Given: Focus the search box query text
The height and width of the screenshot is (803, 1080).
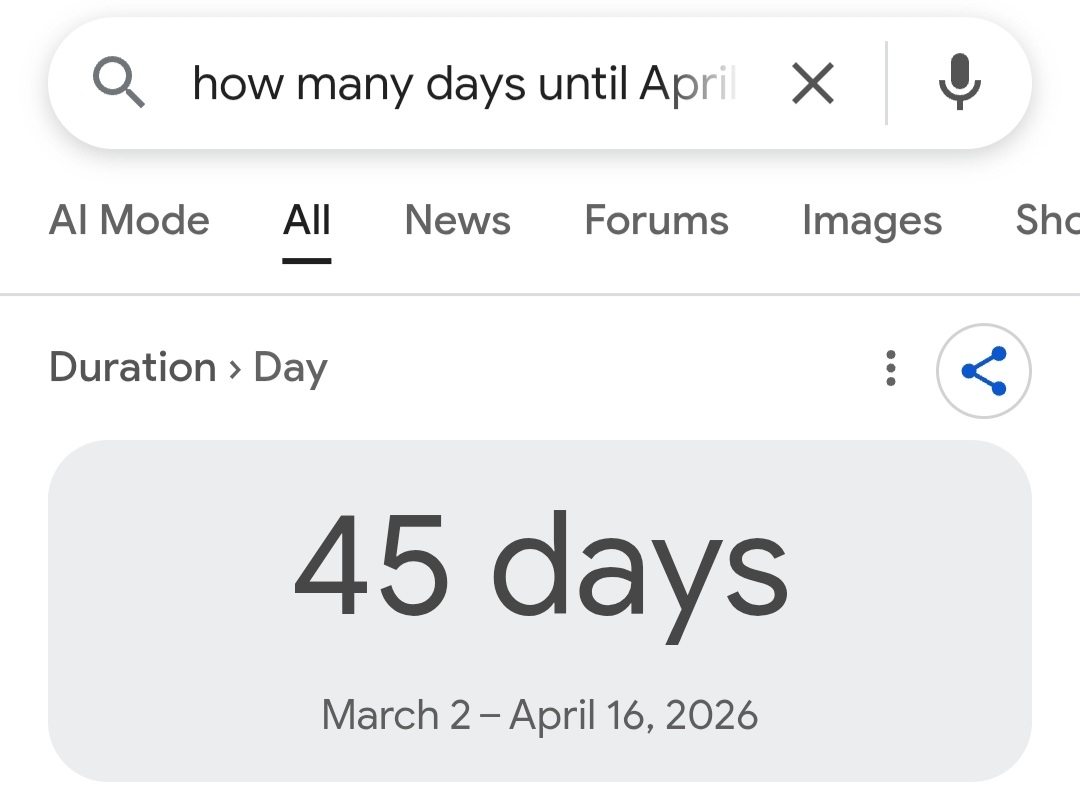Looking at the screenshot, I should click(x=463, y=84).
